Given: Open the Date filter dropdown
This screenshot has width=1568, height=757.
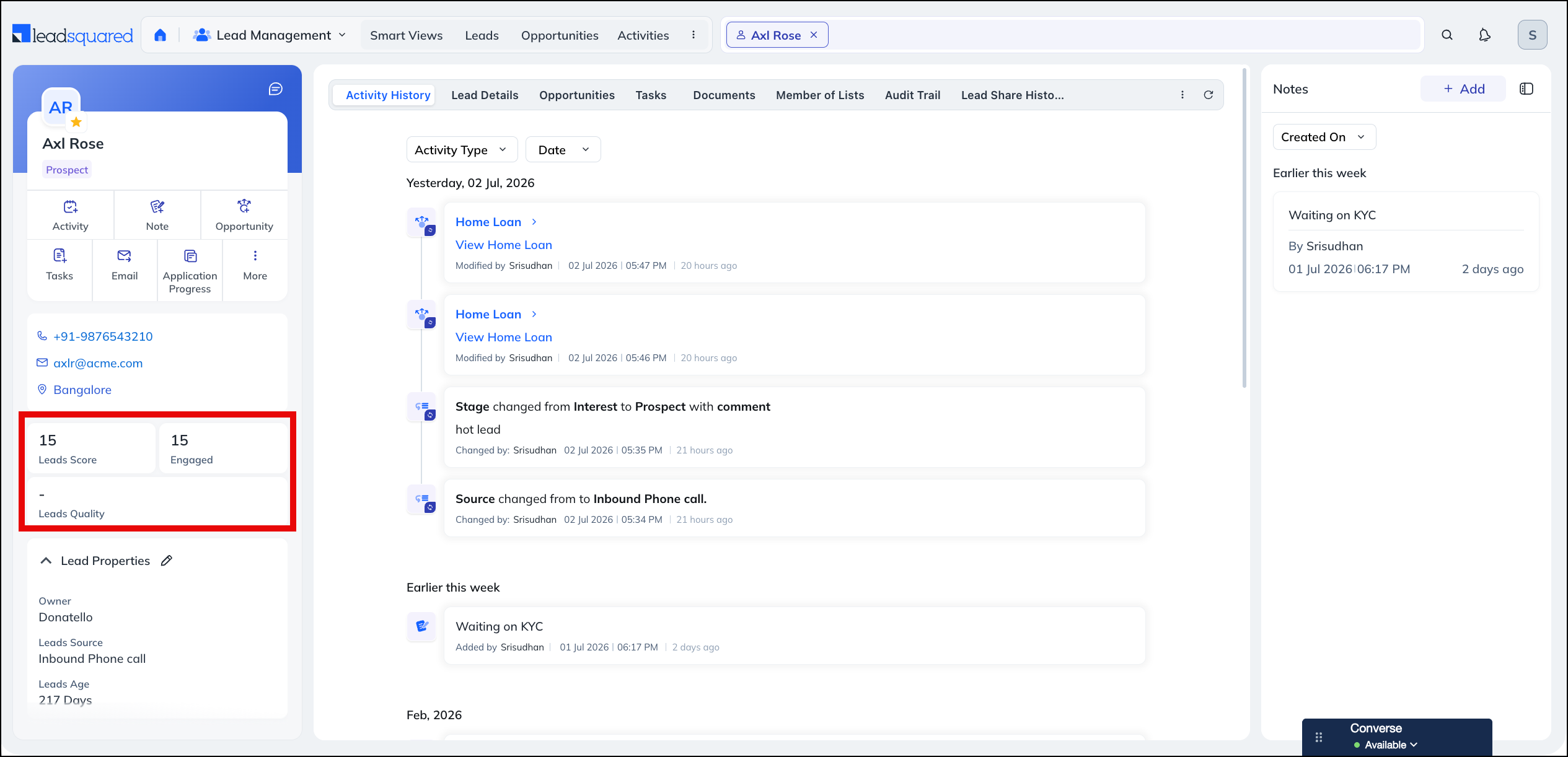Looking at the screenshot, I should [x=563, y=150].
